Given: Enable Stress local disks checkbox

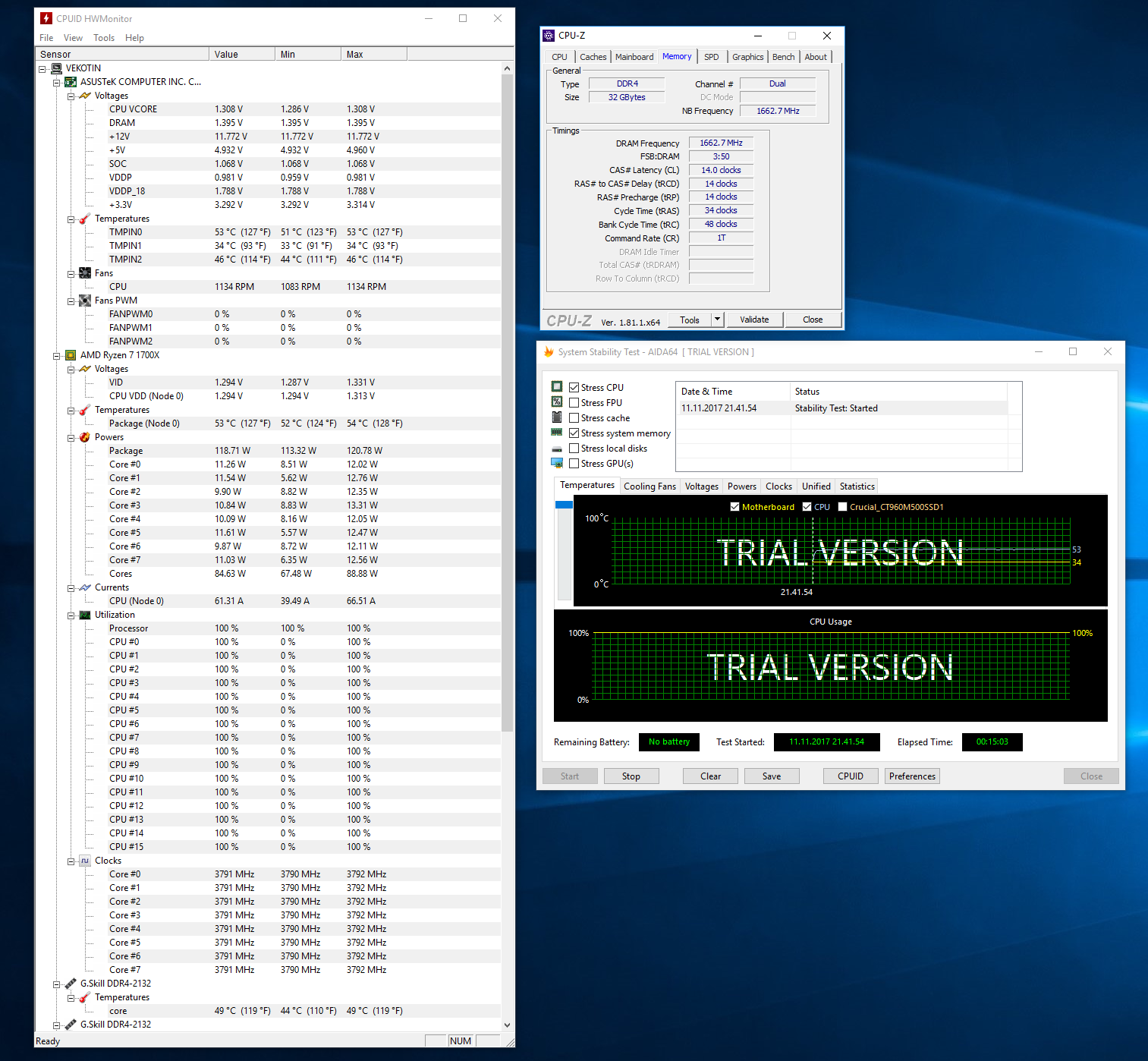Looking at the screenshot, I should (574, 448).
